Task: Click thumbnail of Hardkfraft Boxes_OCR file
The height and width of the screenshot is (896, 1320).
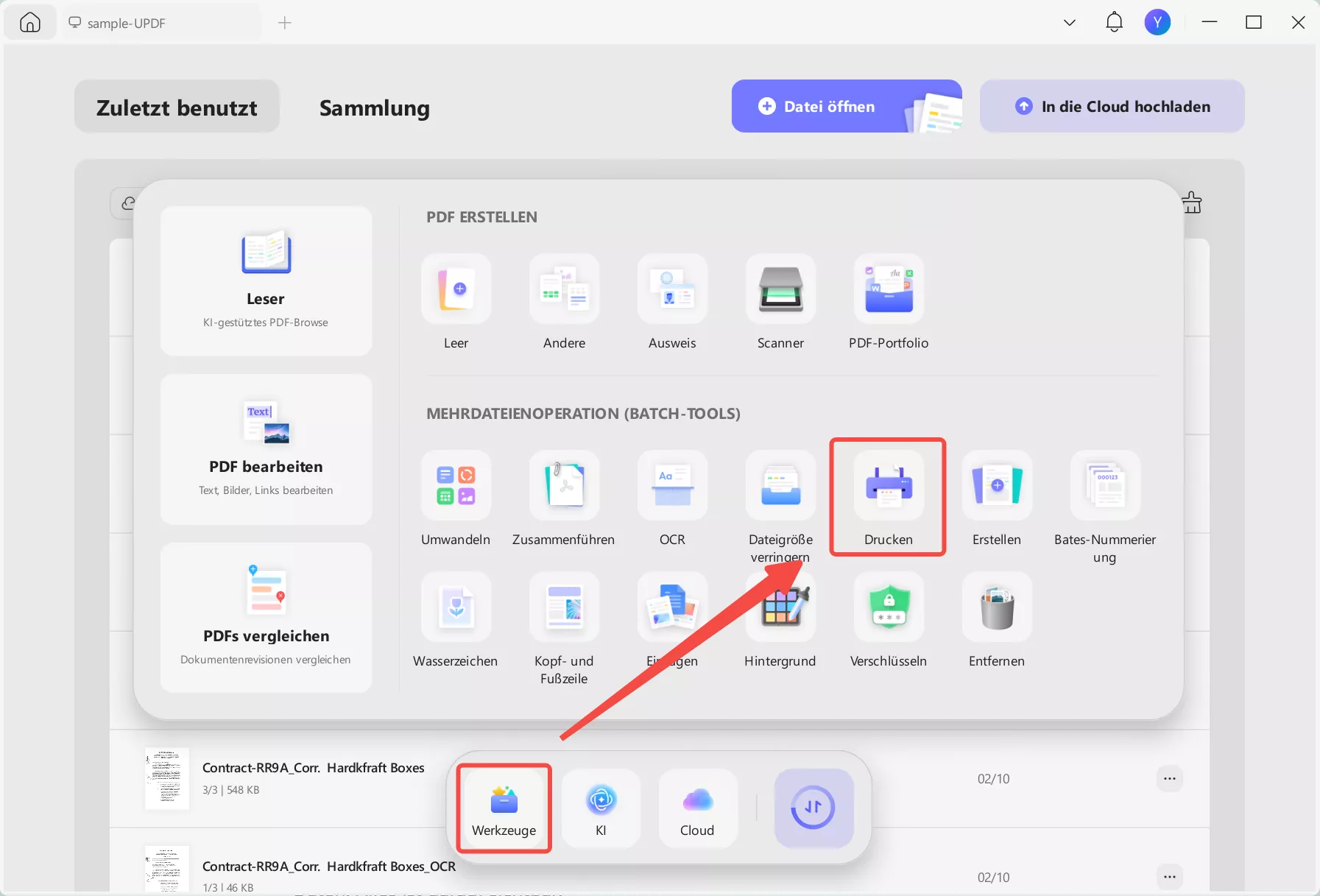Action: 166,870
